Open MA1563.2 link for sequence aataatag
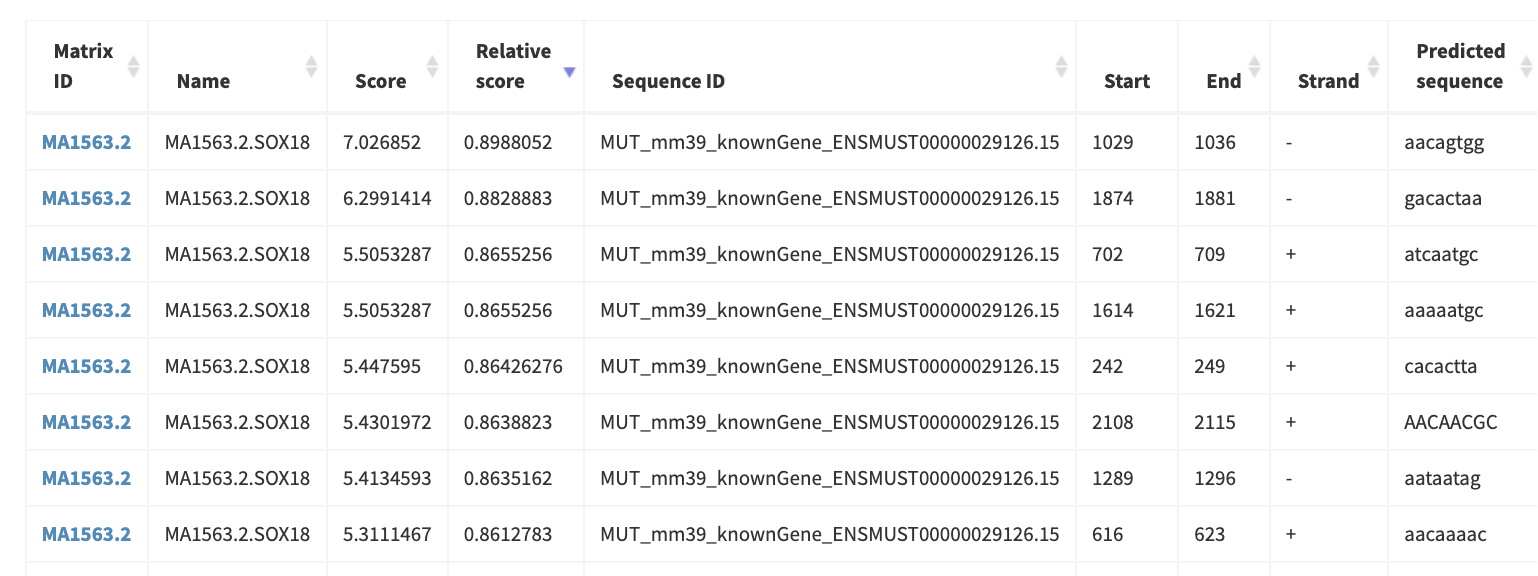The image size is (1538, 576). point(86,478)
